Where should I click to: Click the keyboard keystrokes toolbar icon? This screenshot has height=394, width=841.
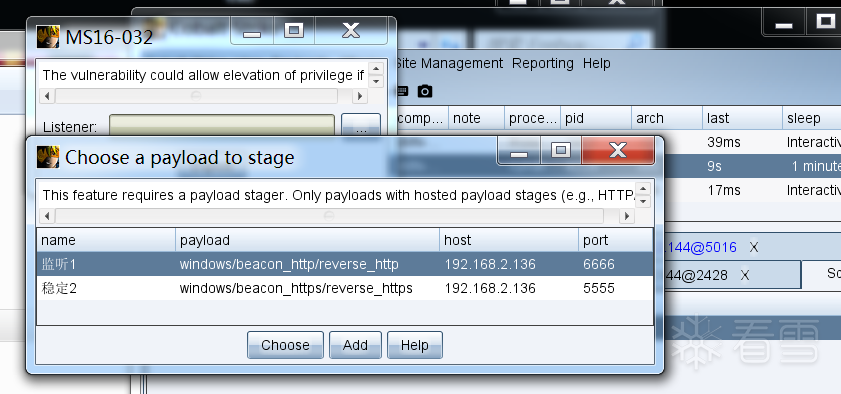click(x=402, y=91)
